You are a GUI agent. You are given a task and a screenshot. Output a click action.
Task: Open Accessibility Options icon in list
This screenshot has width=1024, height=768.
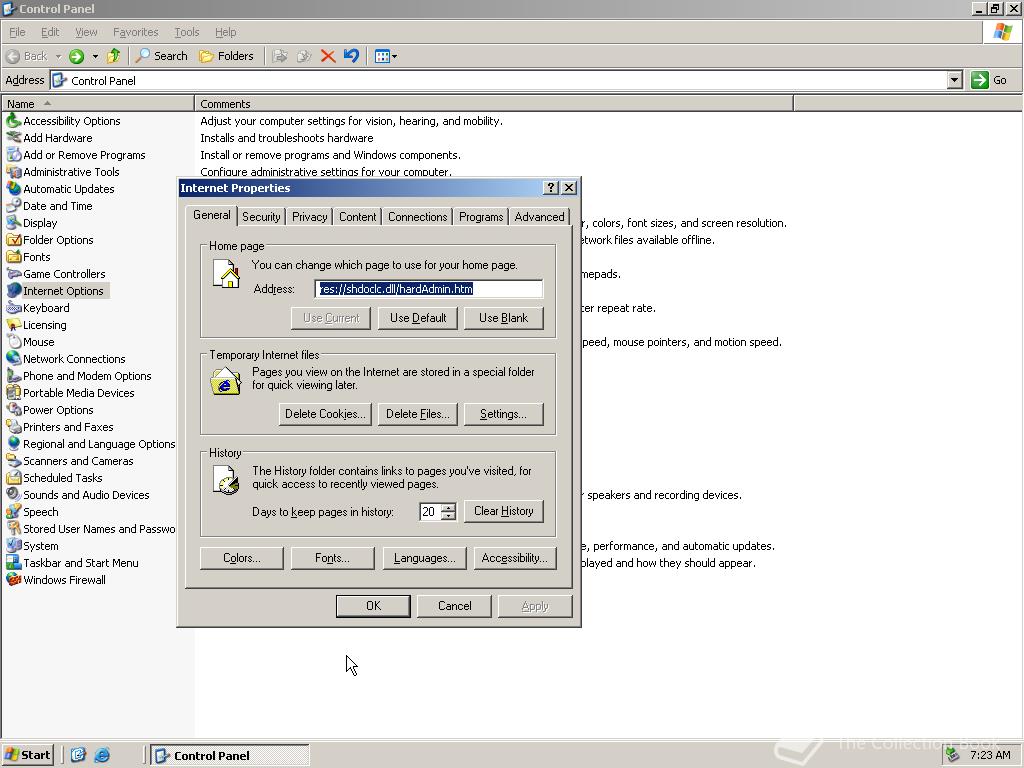[13, 121]
